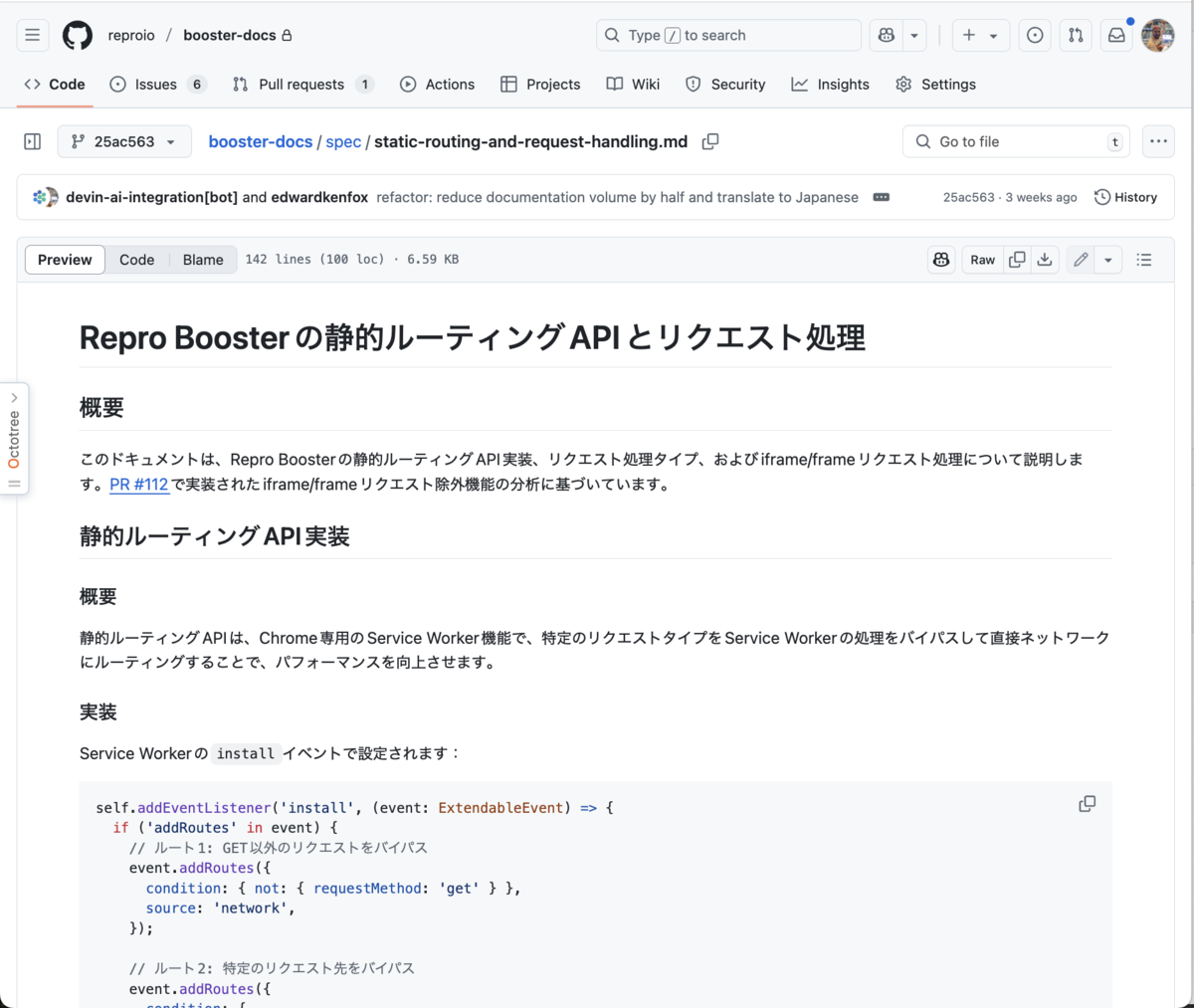The height and width of the screenshot is (1008, 1194).
Task: Click the private repository lock icon
Action: point(288,36)
